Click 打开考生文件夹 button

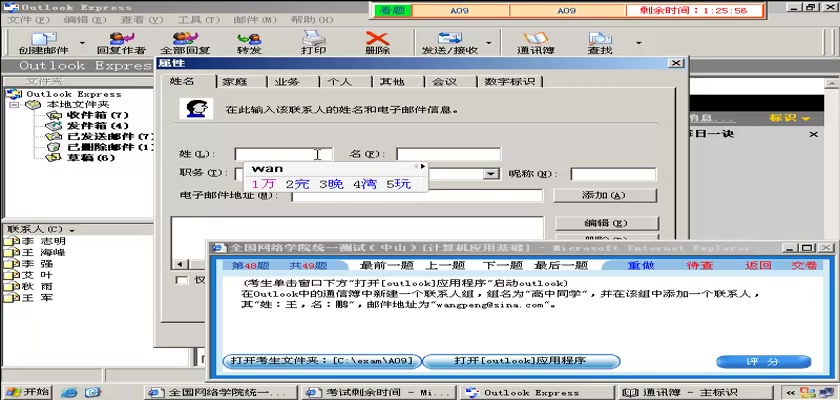(x=322, y=361)
